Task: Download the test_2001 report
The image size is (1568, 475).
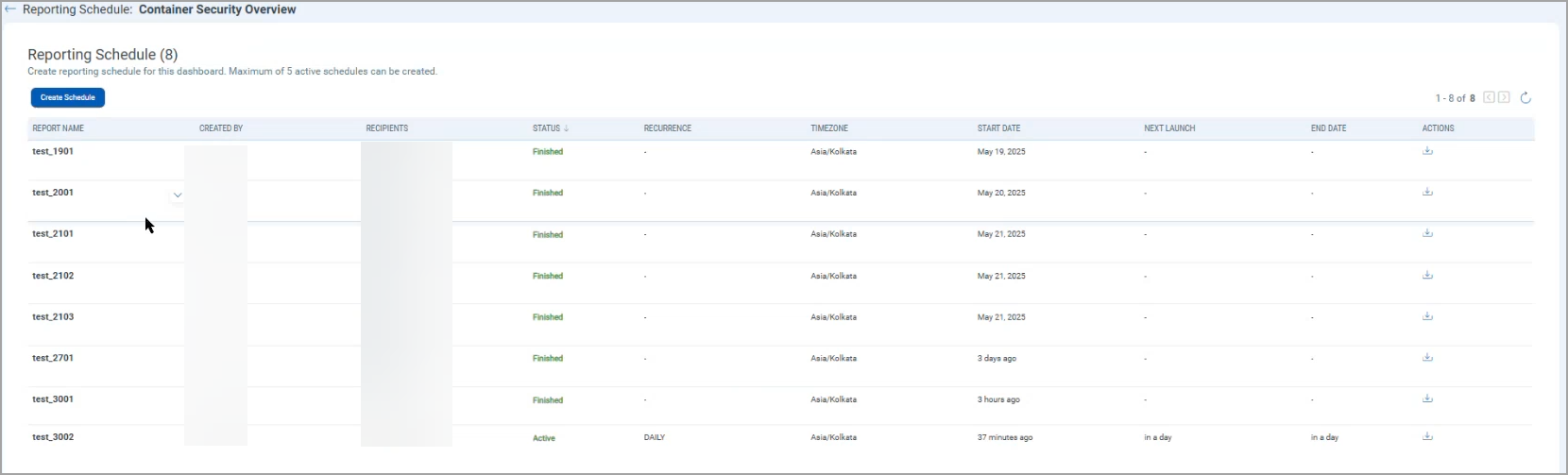Action: point(1427,193)
